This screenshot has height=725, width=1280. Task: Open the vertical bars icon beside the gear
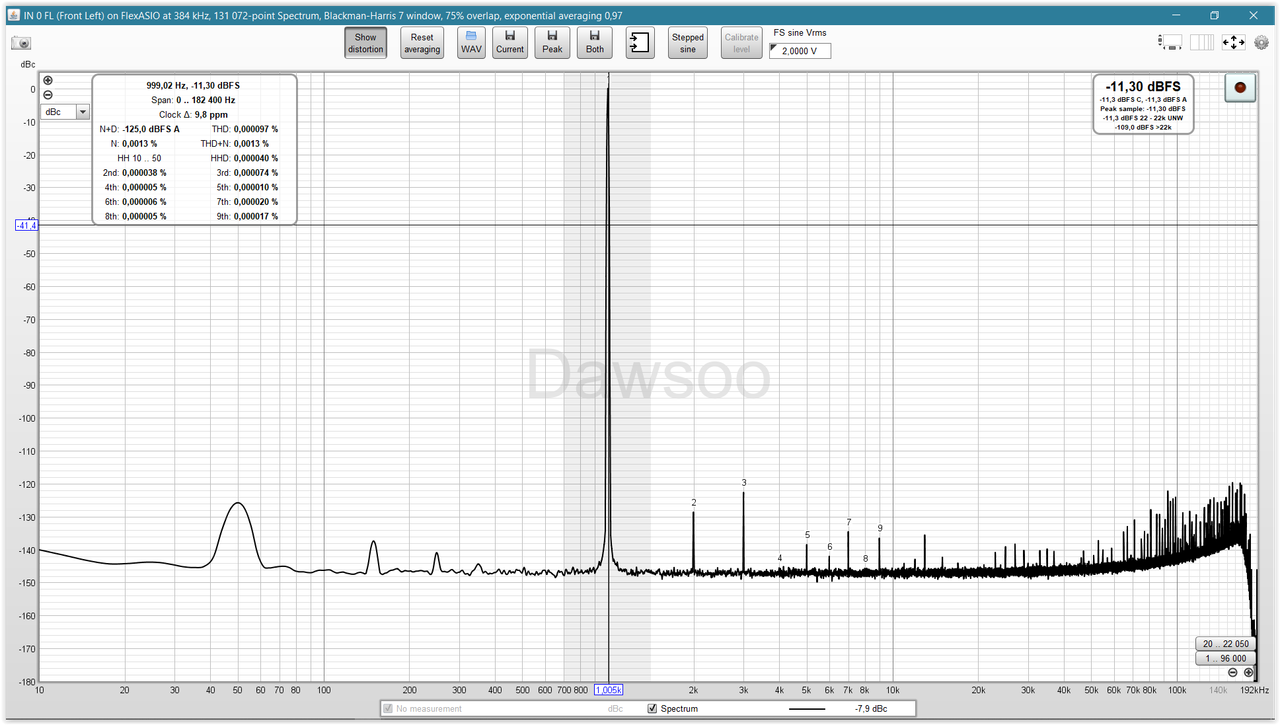pyautogui.click(x=1202, y=43)
